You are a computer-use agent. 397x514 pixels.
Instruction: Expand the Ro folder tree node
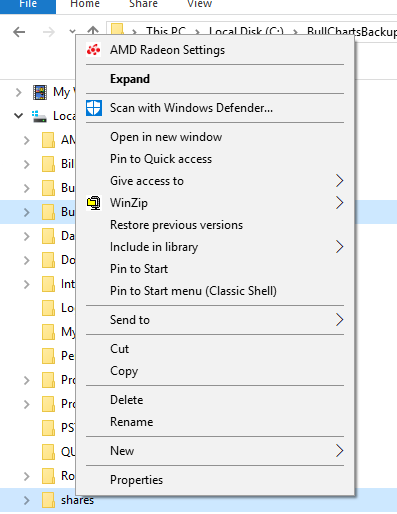(x=27, y=476)
